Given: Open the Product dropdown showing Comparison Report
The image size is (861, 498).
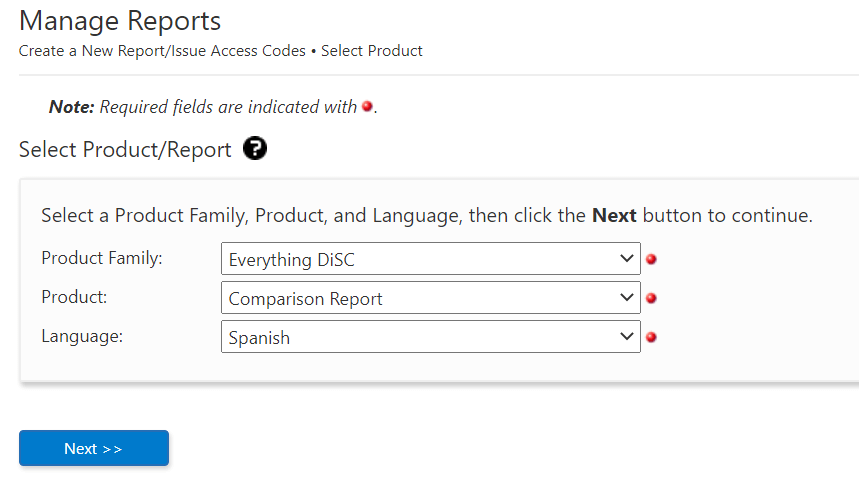Looking at the screenshot, I should point(430,298).
